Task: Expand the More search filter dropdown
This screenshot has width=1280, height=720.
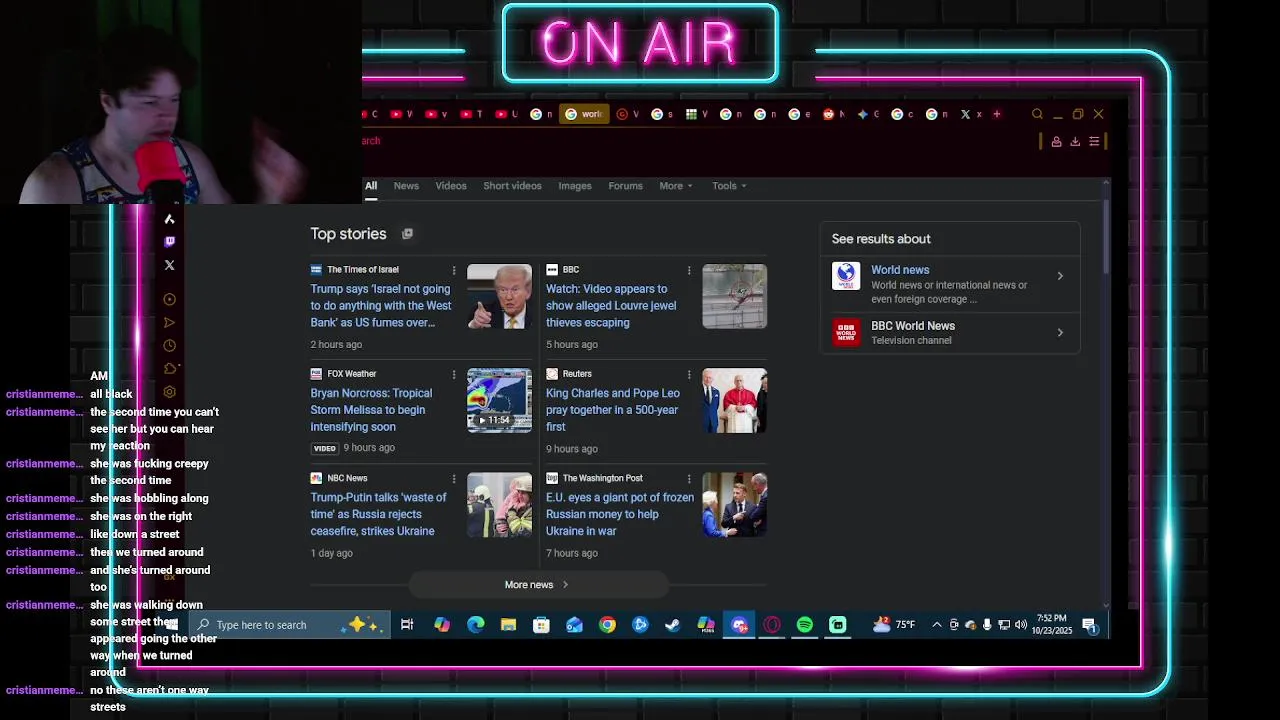Action: [676, 186]
